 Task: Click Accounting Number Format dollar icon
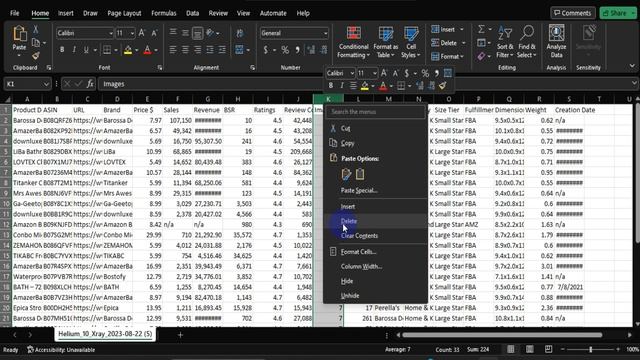266,50
